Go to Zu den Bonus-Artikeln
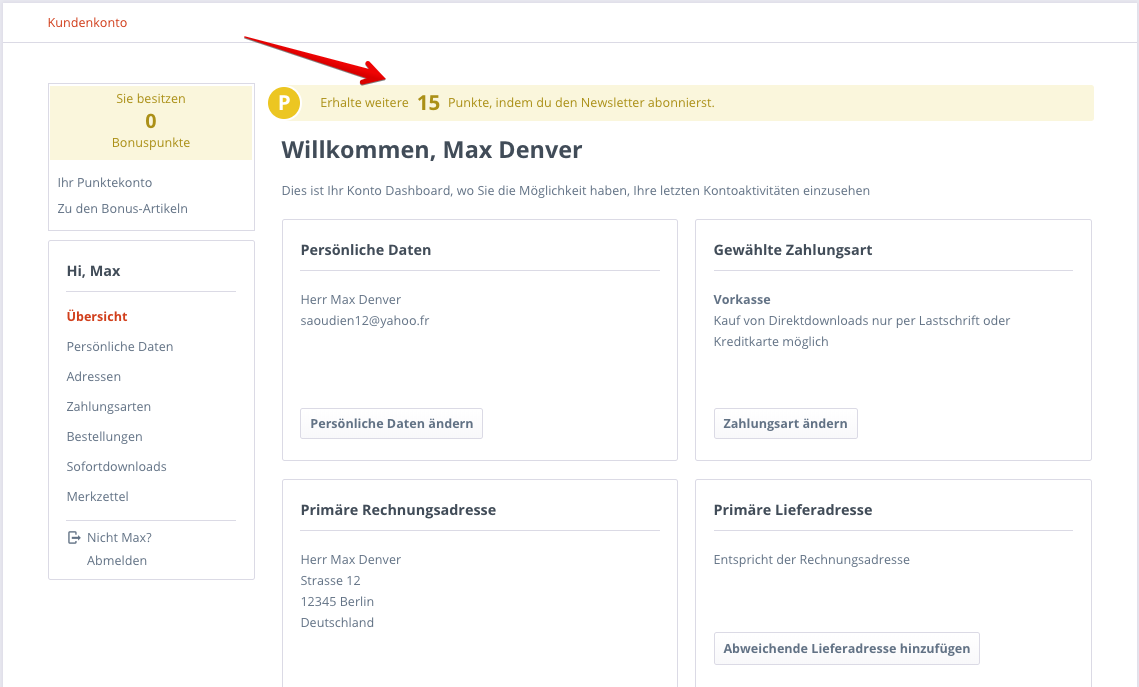1139x687 pixels. (x=123, y=208)
